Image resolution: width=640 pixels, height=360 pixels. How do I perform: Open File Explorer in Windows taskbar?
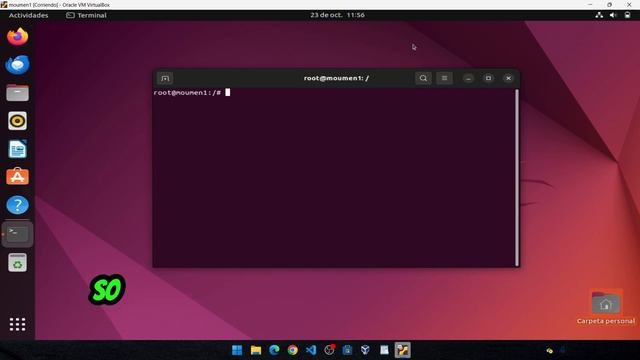256,350
